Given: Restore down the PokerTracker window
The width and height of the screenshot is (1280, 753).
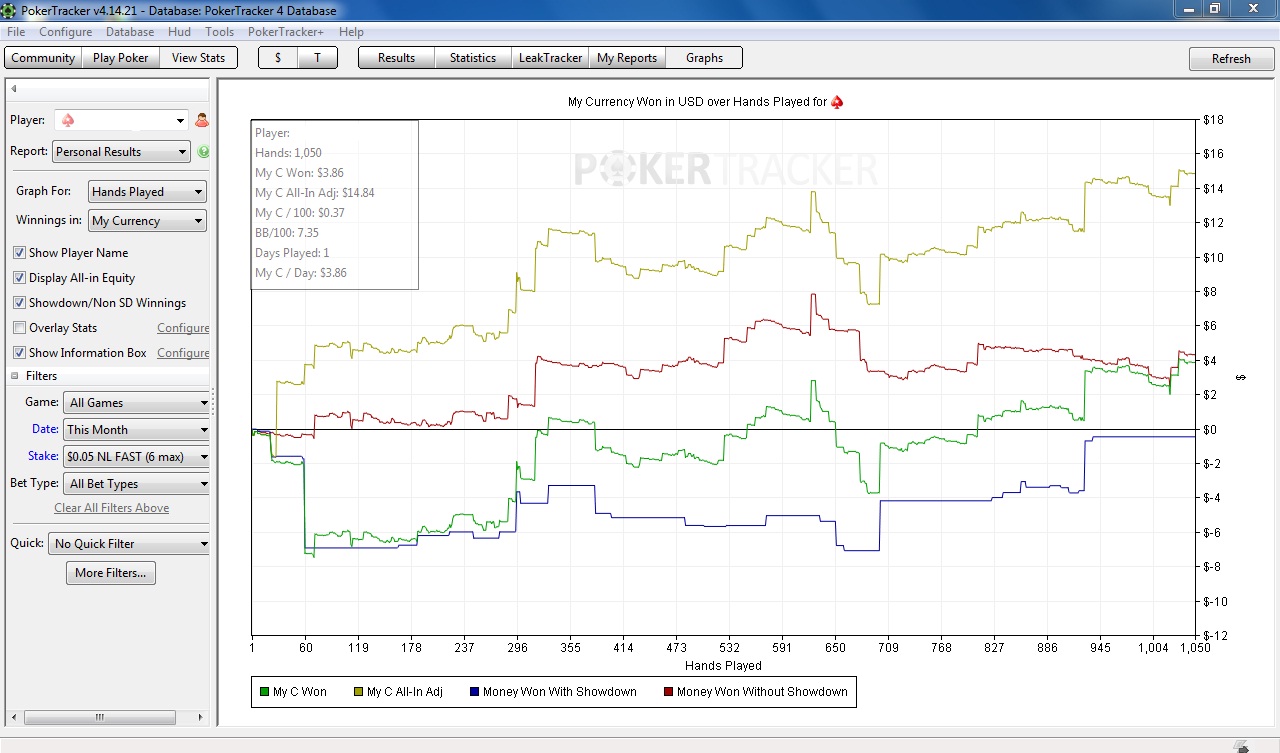Looking at the screenshot, I should tap(1215, 9).
